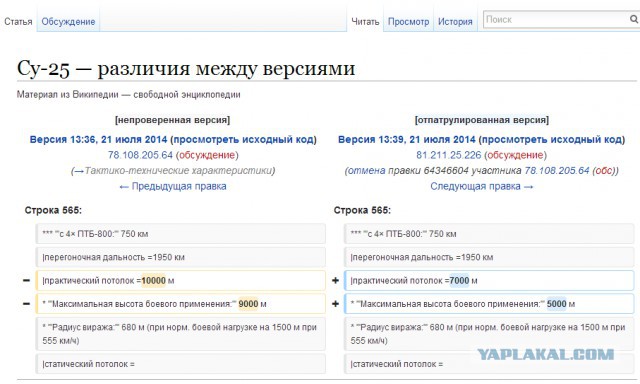Screen dimensions: 640x384
Task: Click the обс link in the revert summary
Action: point(604,171)
